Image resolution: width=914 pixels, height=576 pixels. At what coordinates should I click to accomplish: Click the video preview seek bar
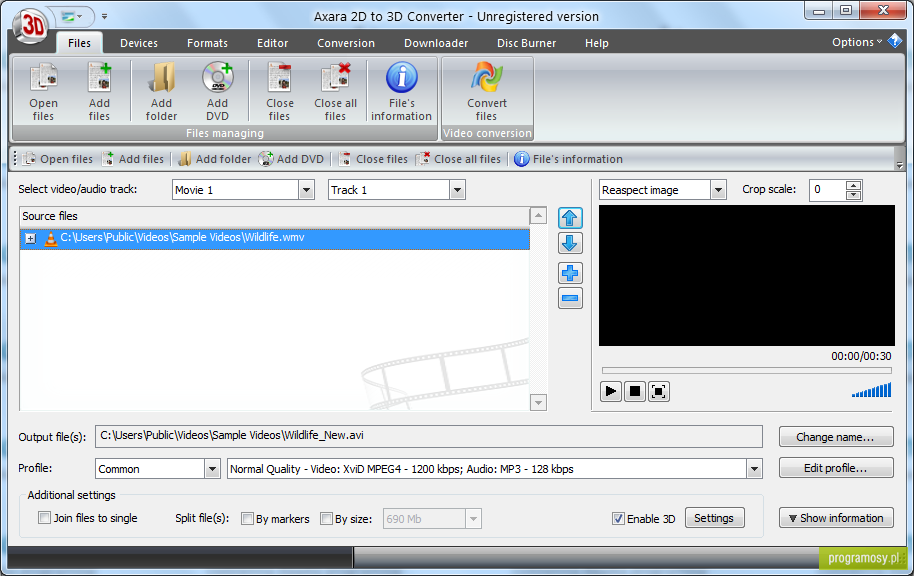point(747,370)
